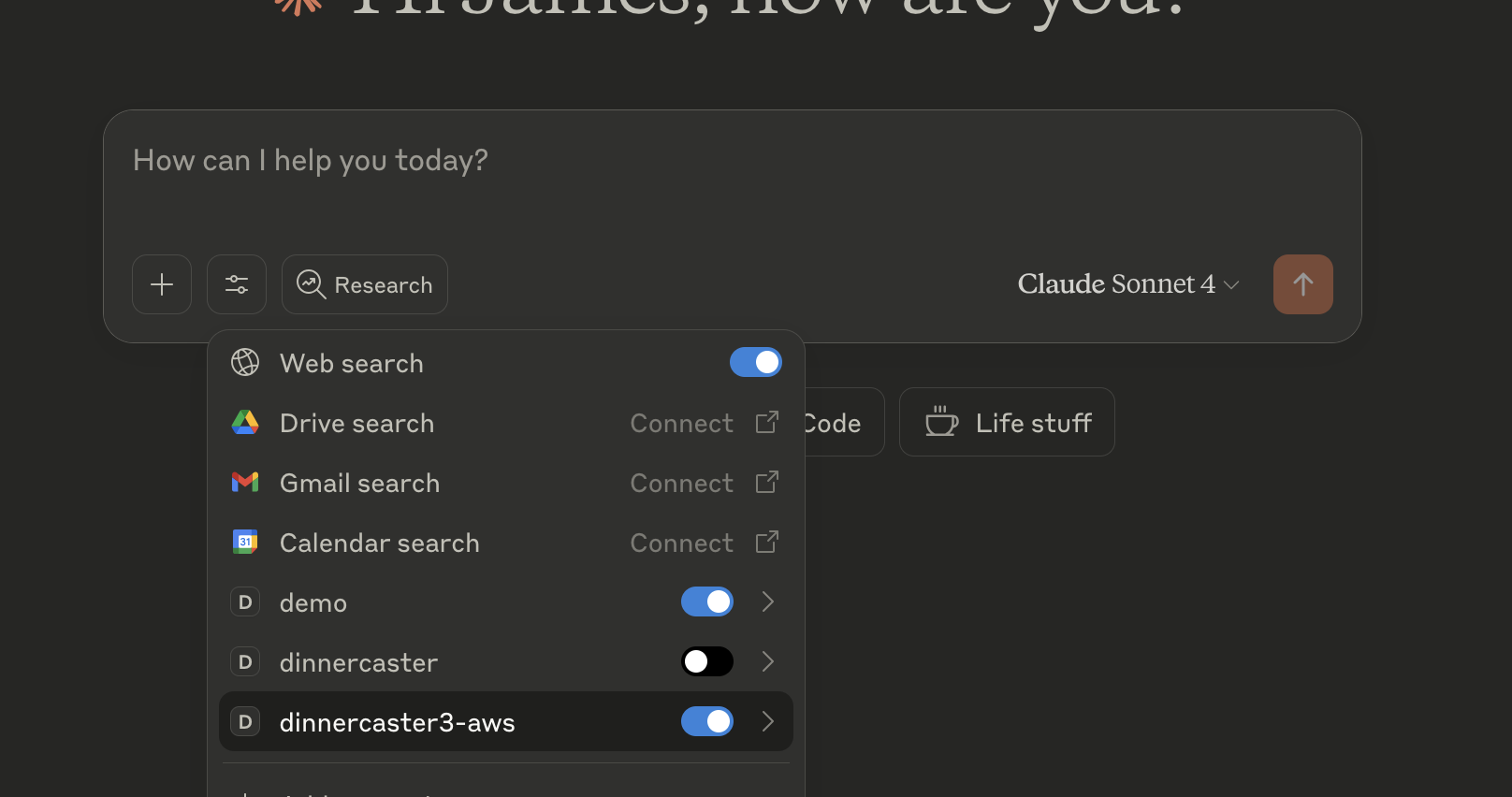This screenshot has width=1512, height=797.
Task: Enable the dinnercaster toggle
Action: coord(706,662)
